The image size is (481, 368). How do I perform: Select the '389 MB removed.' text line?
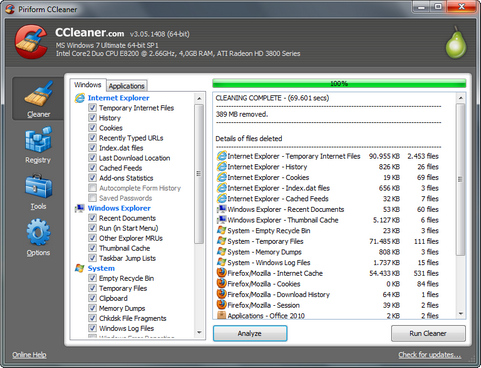242,114
